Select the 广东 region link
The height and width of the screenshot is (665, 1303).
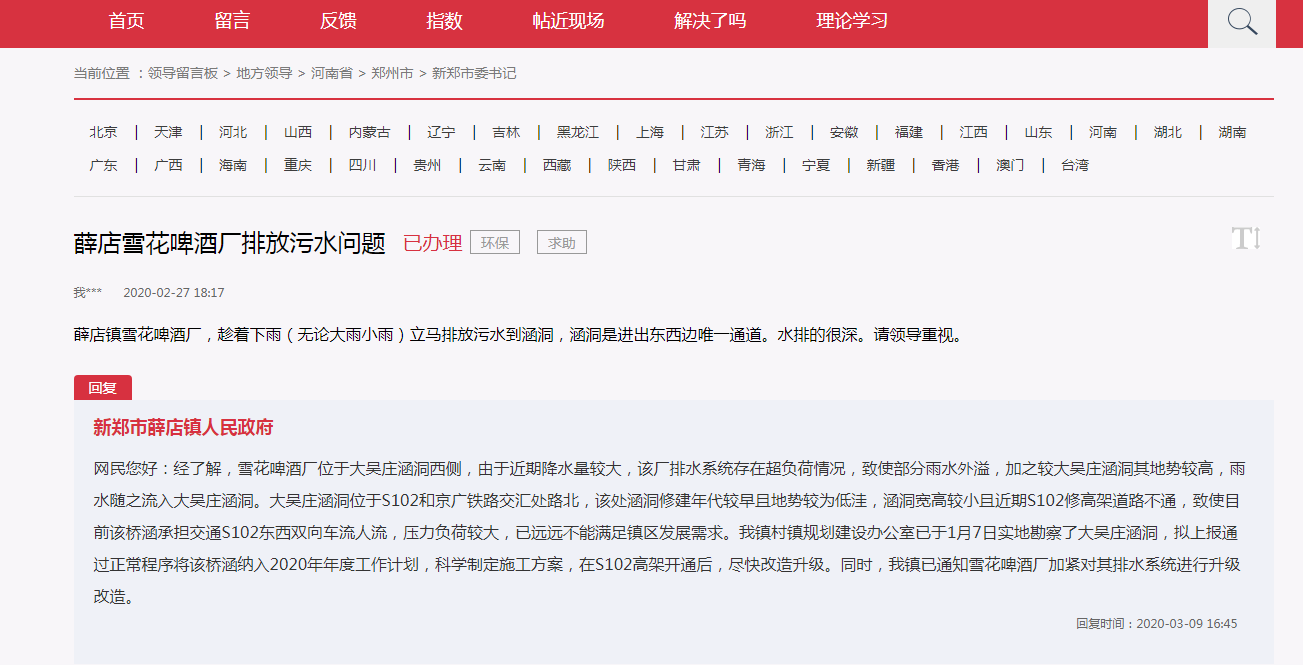point(103,165)
